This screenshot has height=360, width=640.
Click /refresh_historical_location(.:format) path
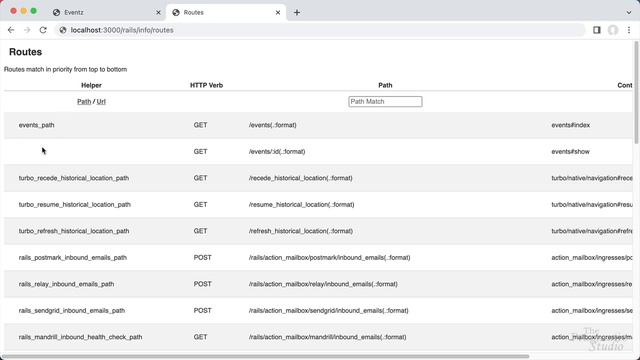(301, 231)
